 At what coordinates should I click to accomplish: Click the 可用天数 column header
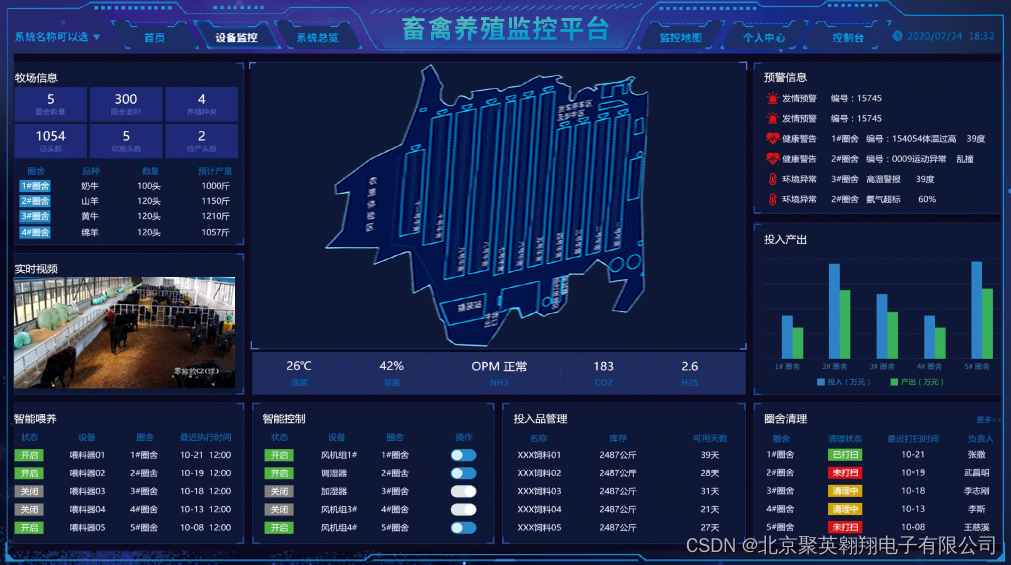pyautogui.click(x=710, y=438)
